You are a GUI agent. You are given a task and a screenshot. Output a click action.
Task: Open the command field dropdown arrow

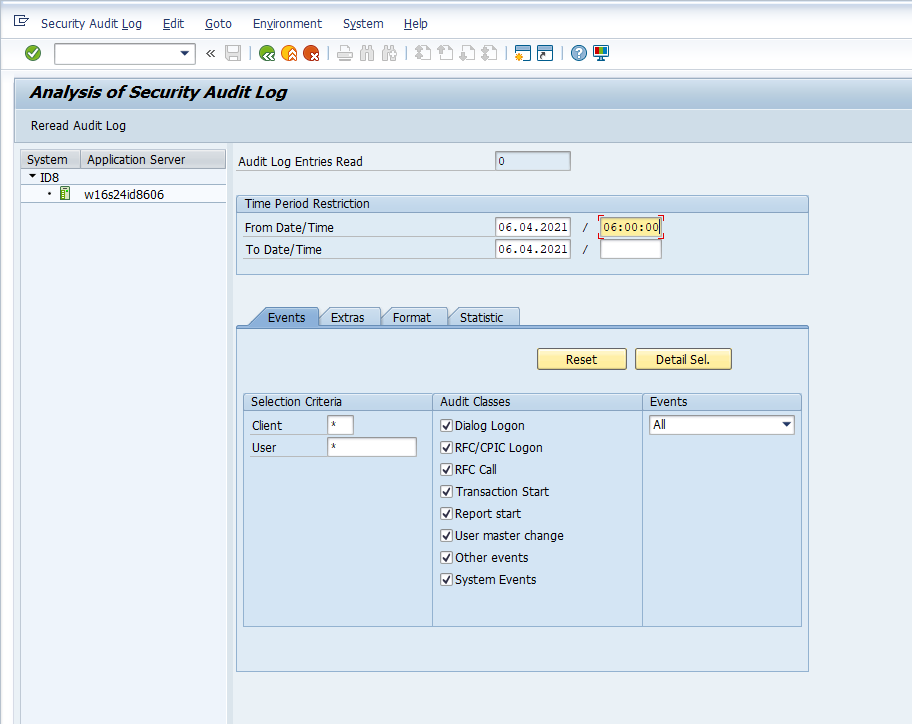(185, 53)
